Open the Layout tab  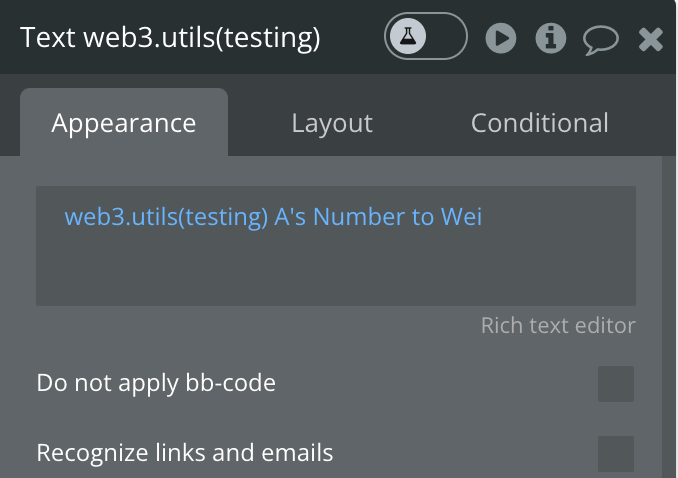point(332,123)
